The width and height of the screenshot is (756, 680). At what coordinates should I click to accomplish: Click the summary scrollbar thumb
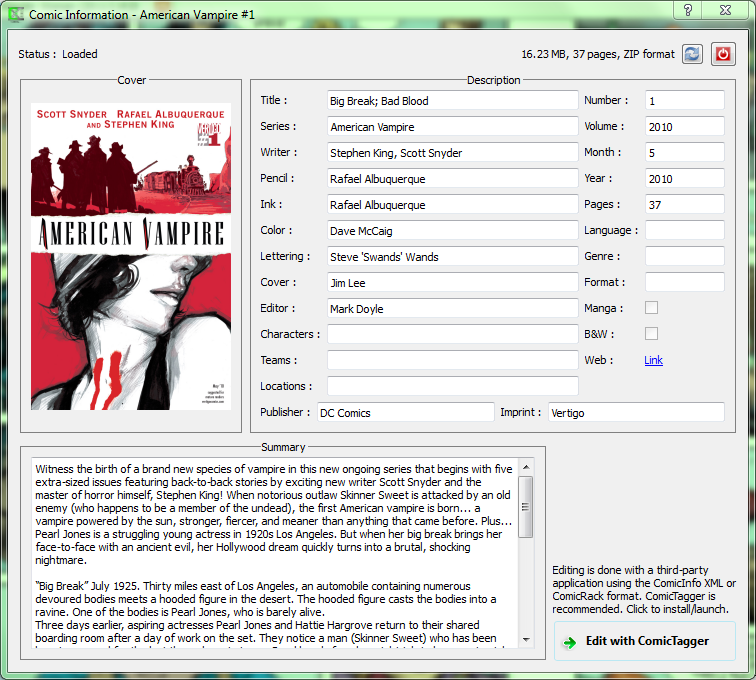(526, 506)
